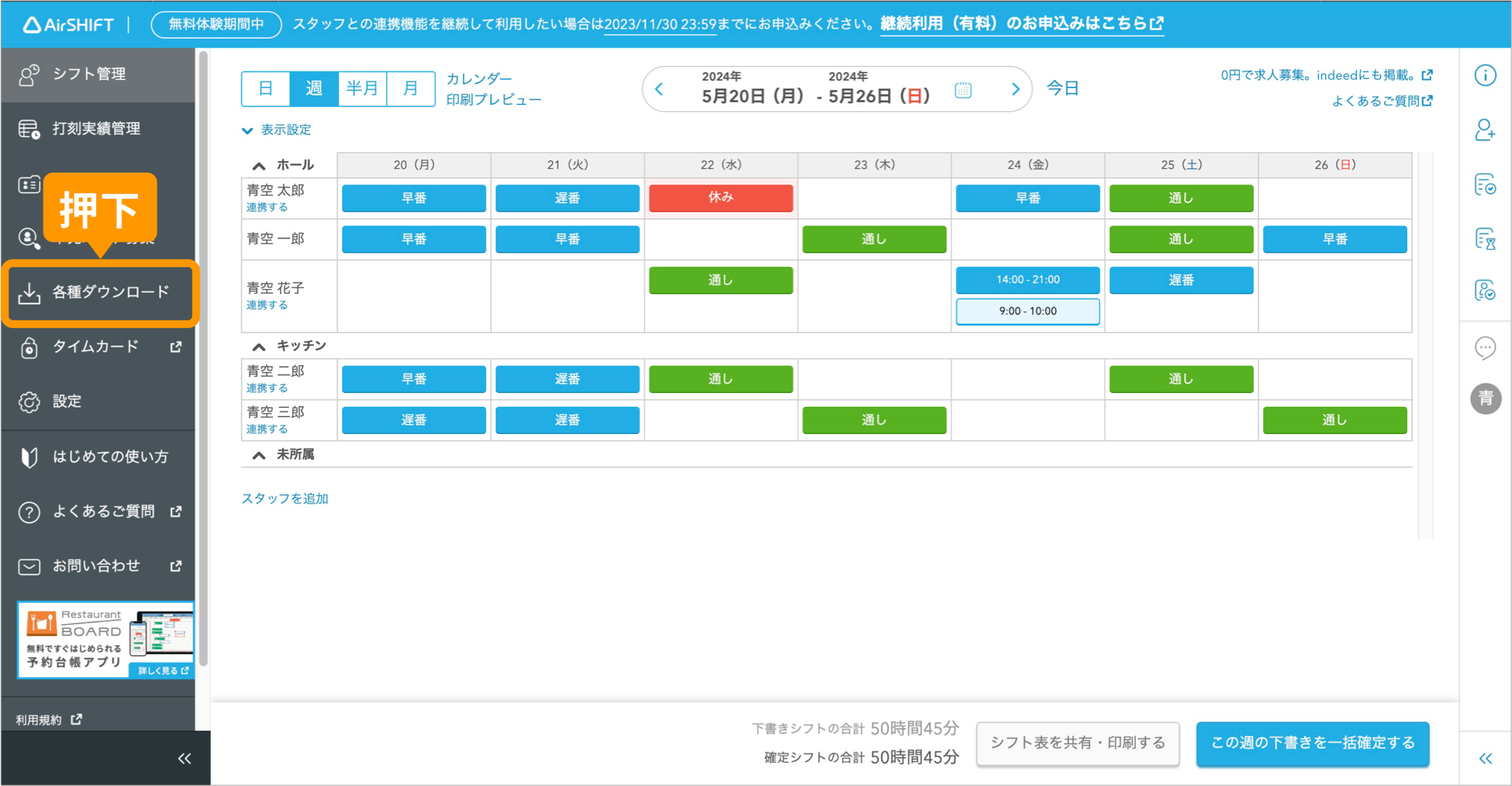
Task: Open the Restaurant BOARD banner
Action: (106, 640)
